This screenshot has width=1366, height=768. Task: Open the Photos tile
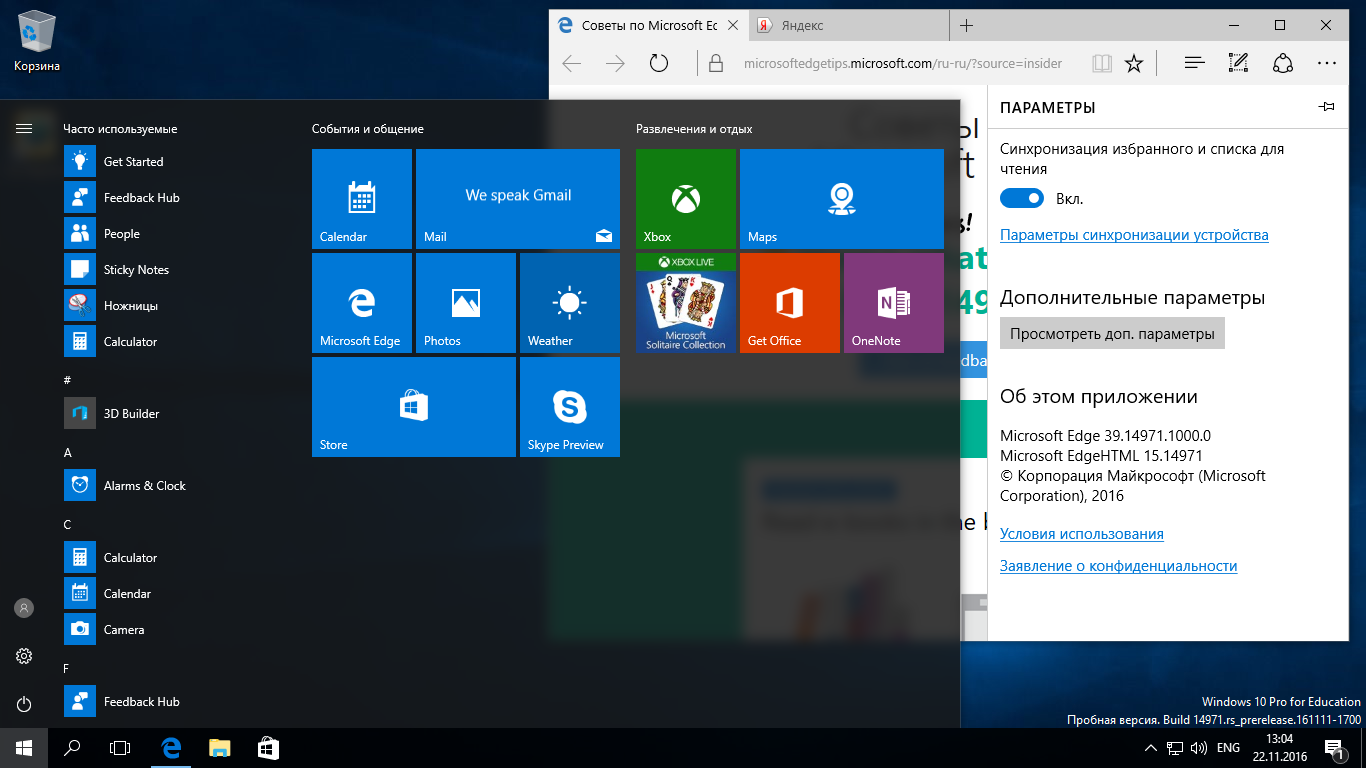(x=466, y=303)
